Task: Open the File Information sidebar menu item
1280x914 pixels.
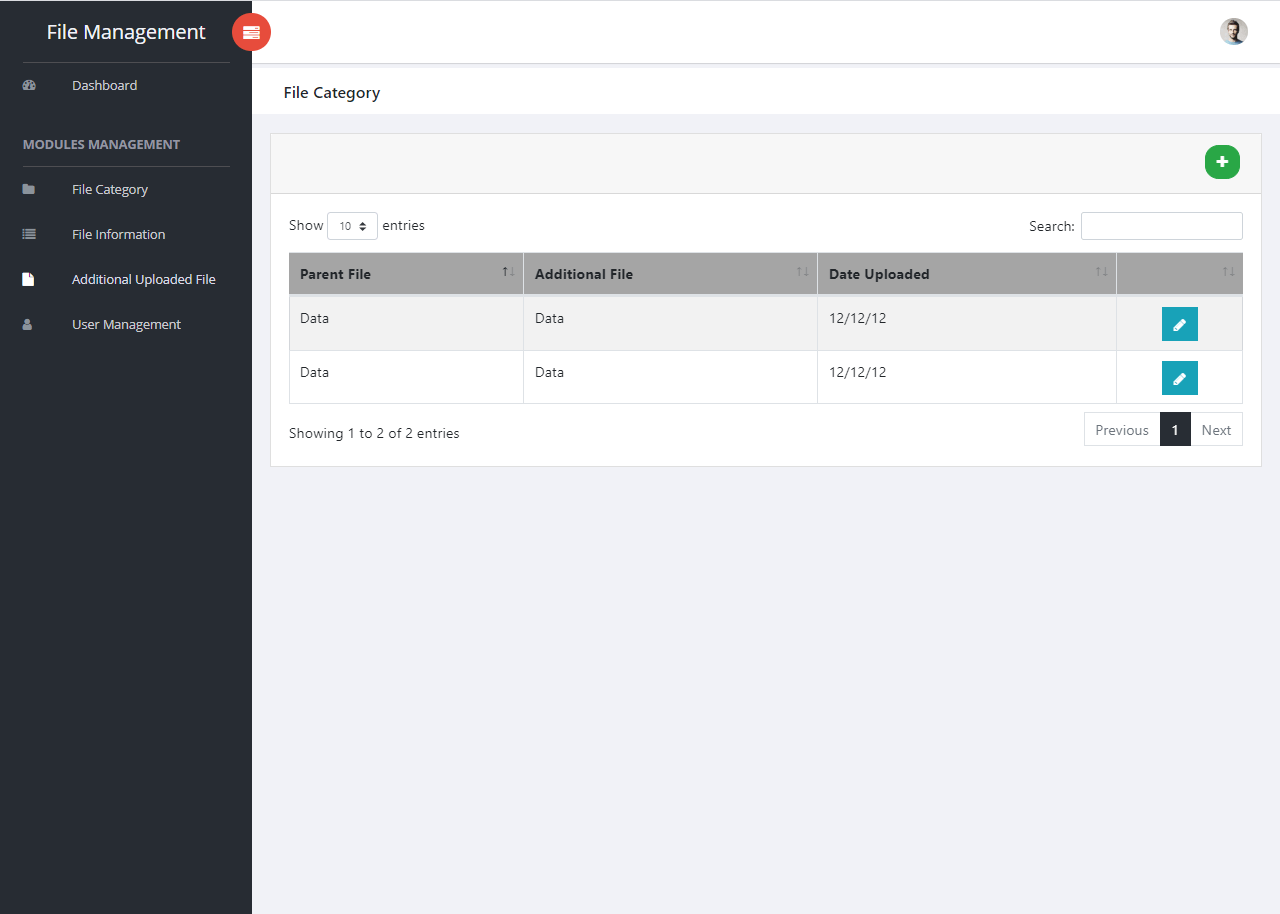Action: click(118, 233)
